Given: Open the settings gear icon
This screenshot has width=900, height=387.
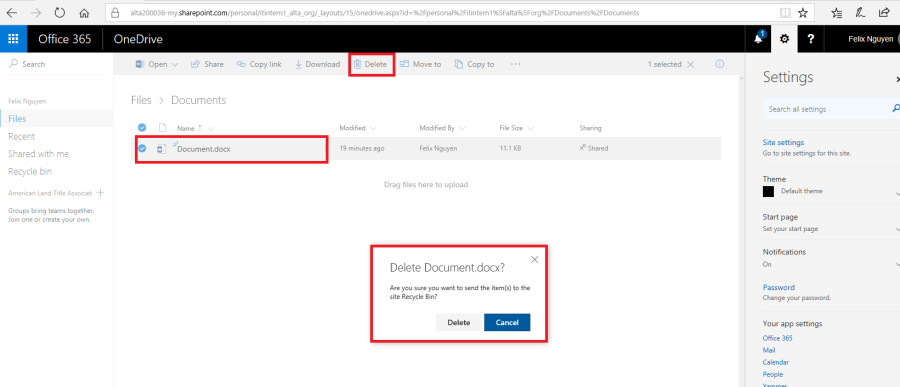Looking at the screenshot, I should (x=784, y=39).
